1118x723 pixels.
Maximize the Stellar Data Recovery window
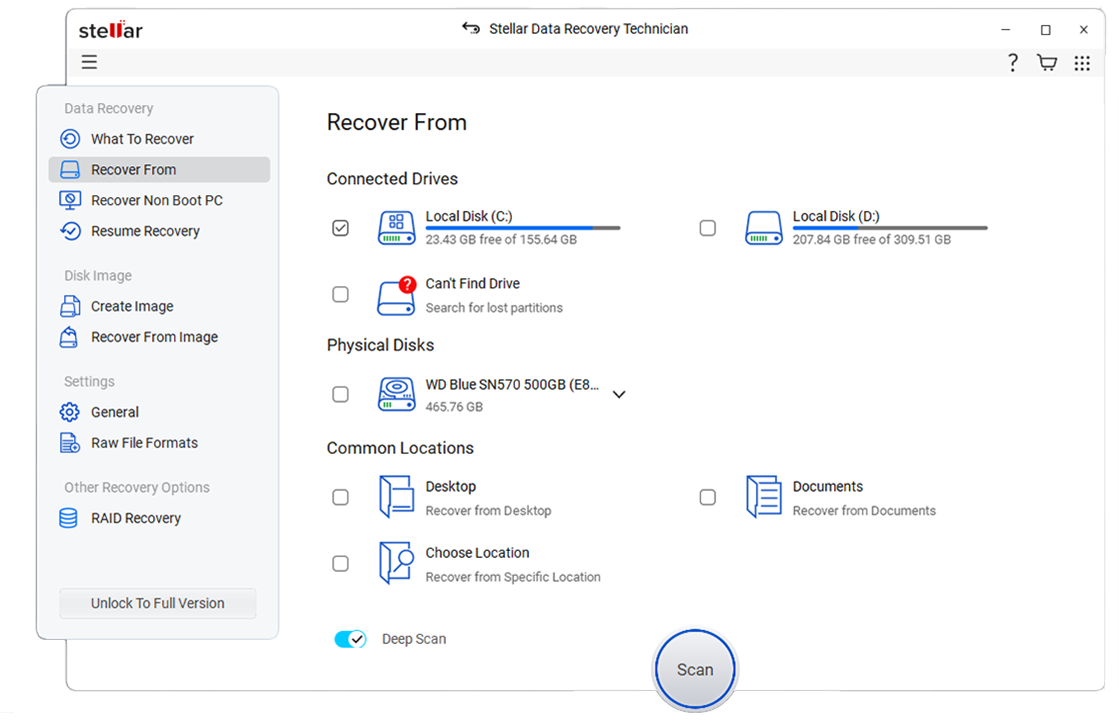point(1045,29)
